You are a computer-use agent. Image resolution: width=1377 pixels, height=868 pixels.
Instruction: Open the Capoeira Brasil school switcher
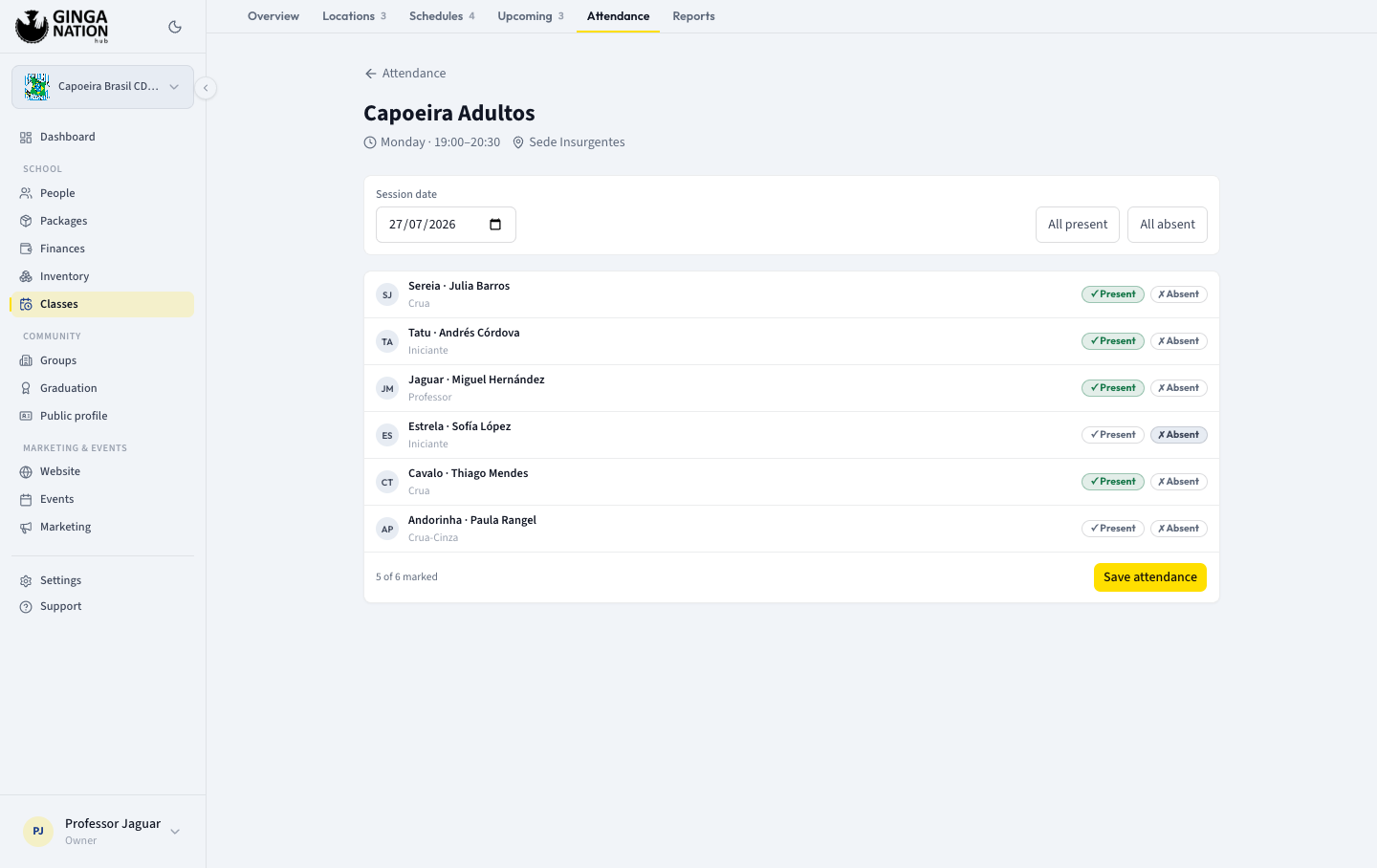pos(102,87)
